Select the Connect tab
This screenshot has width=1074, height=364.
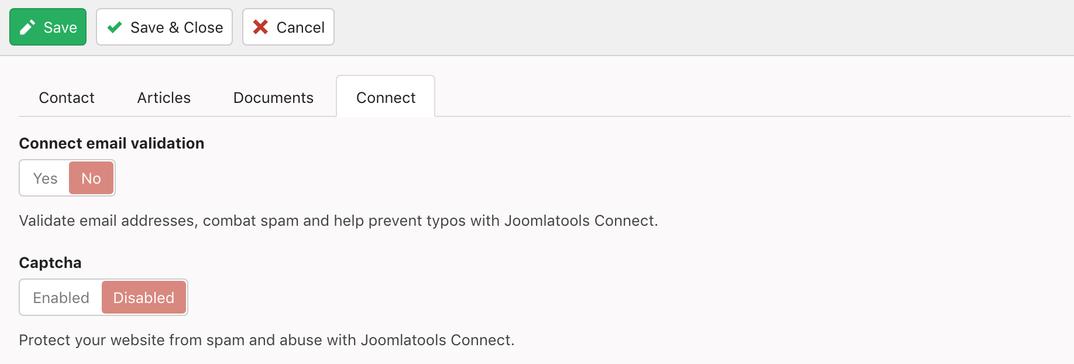tap(386, 97)
